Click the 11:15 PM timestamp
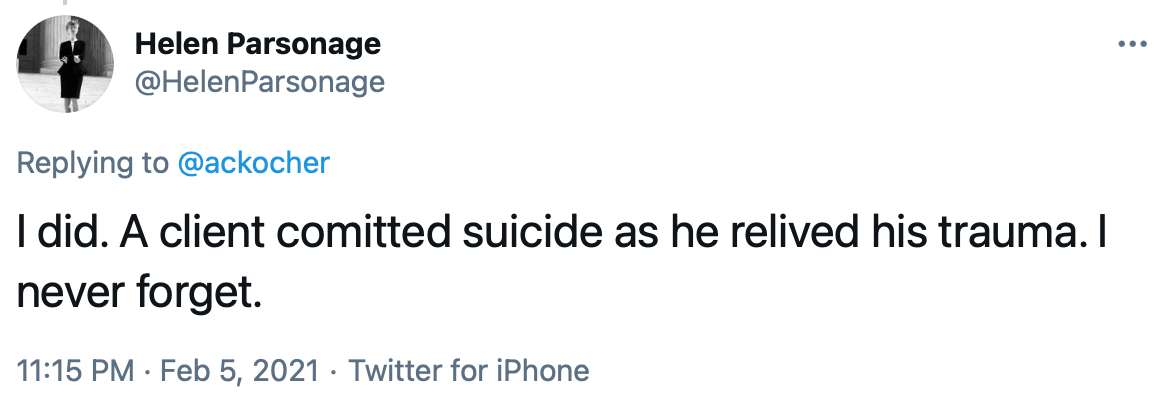This screenshot has height=398, width=1164. pos(75,370)
